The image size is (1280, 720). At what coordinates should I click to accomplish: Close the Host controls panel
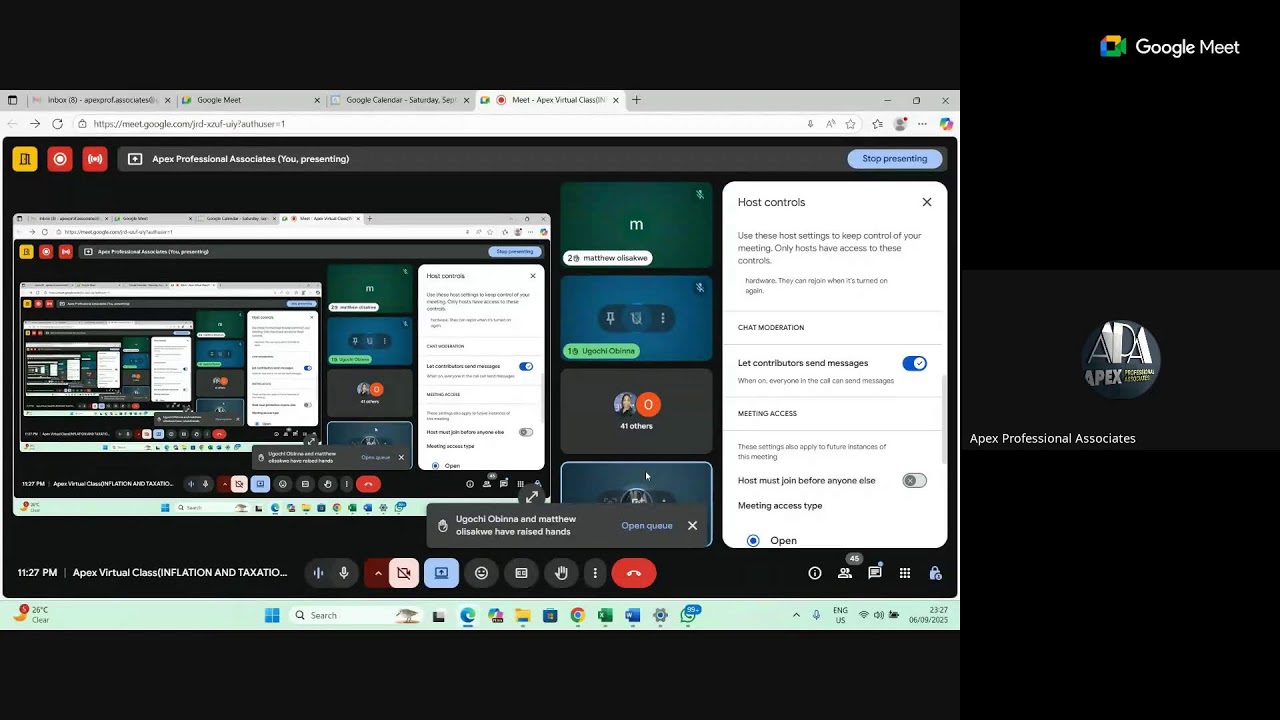pos(927,202)
